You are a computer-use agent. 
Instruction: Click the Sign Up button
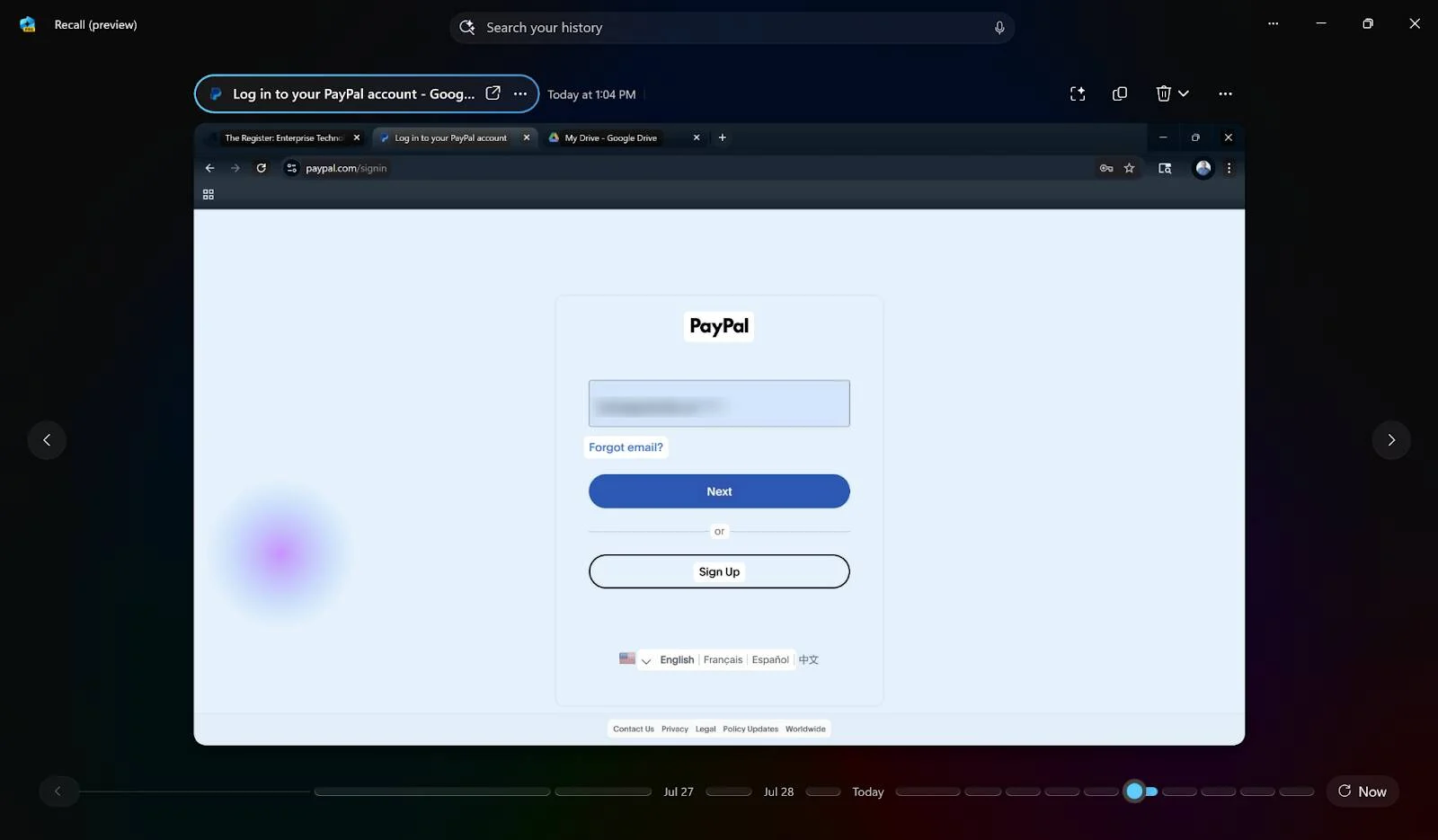[719, 571]
